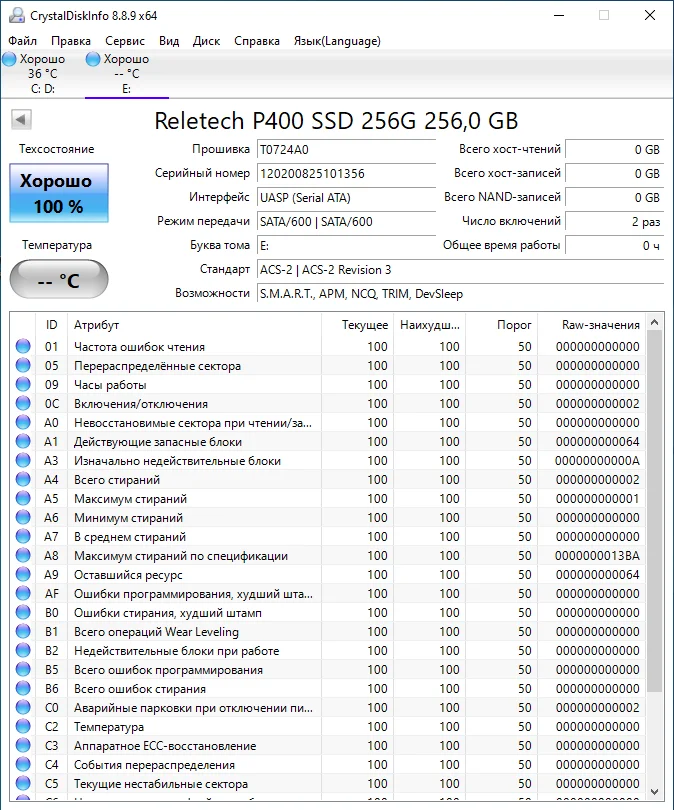Click the Raw-значения column header
The height and width of the screenshot is (810, 674).
tap(592, 325)
